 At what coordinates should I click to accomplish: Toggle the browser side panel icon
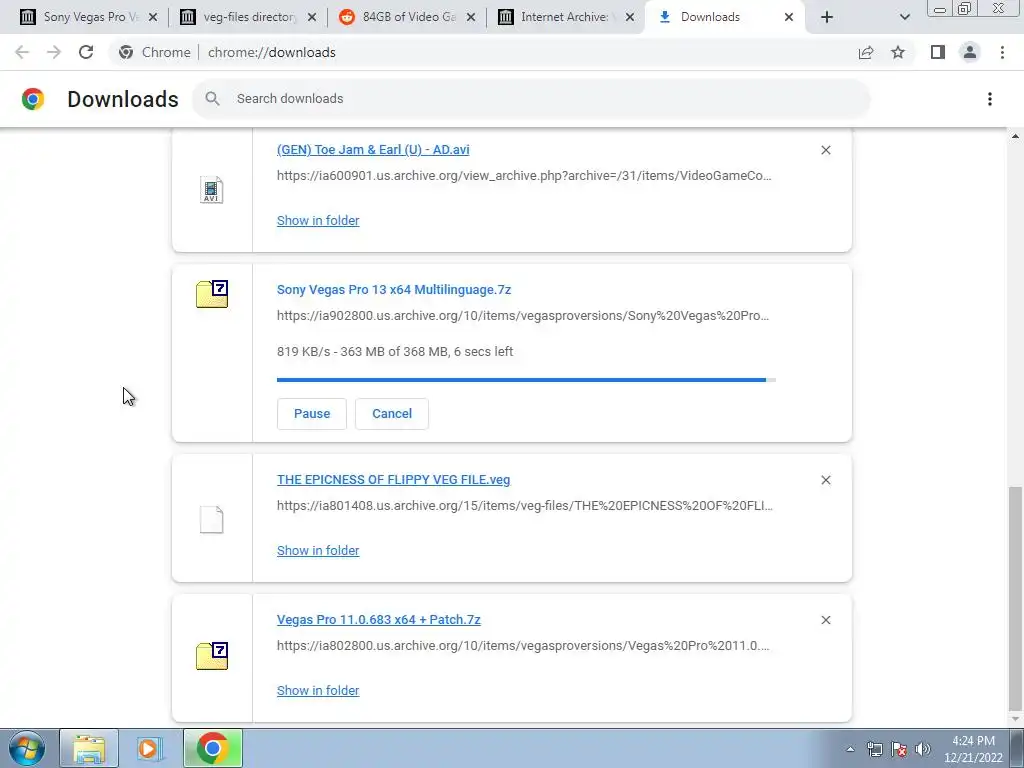[x=938, y=52]
